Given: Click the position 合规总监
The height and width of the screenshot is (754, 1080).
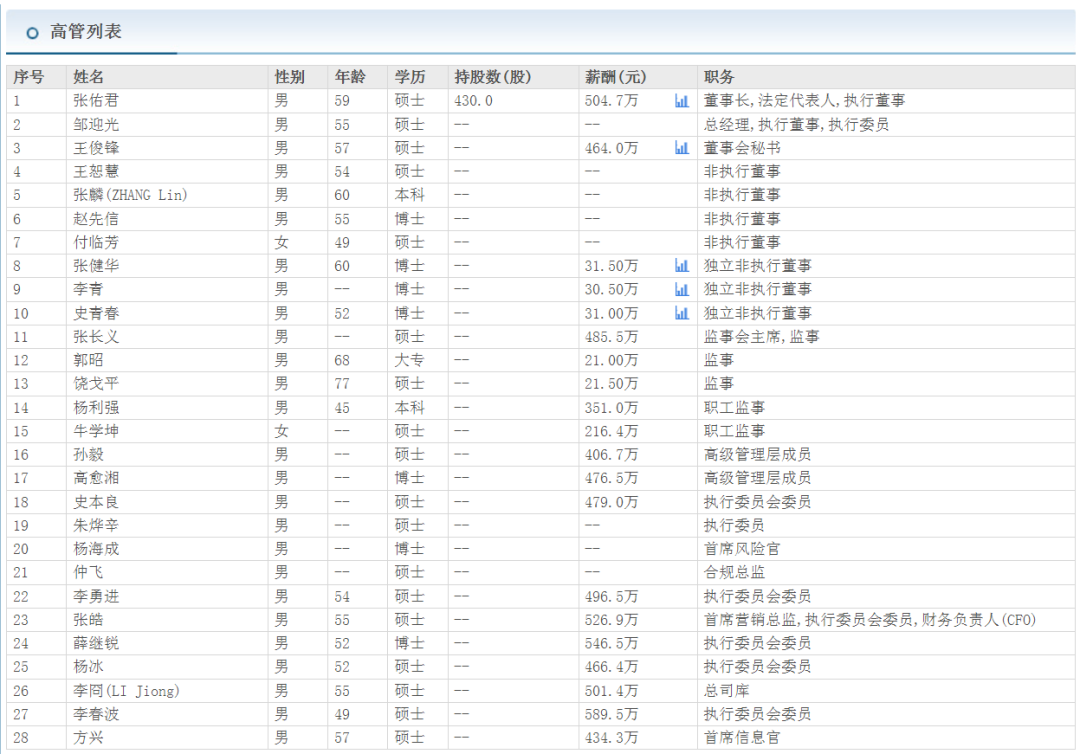Looking at the screenshot, I should point(734,572).
